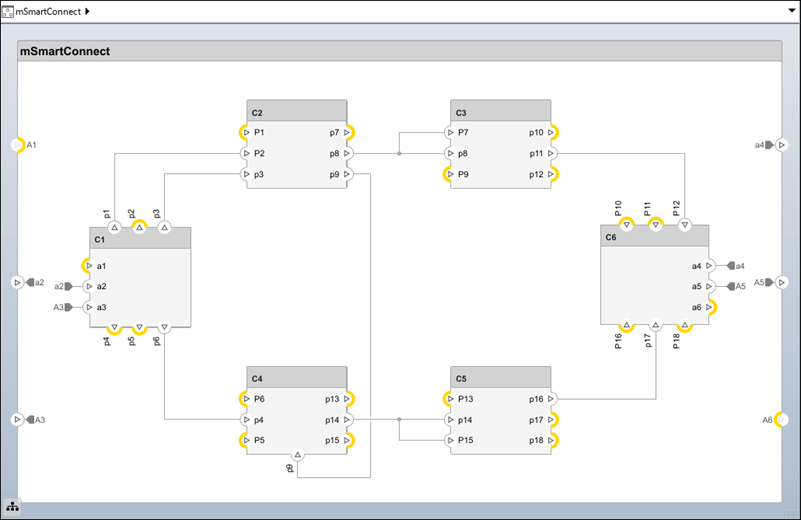Click the p16 output port on C5
The image size is (801, 520).
tap(552, 399)
